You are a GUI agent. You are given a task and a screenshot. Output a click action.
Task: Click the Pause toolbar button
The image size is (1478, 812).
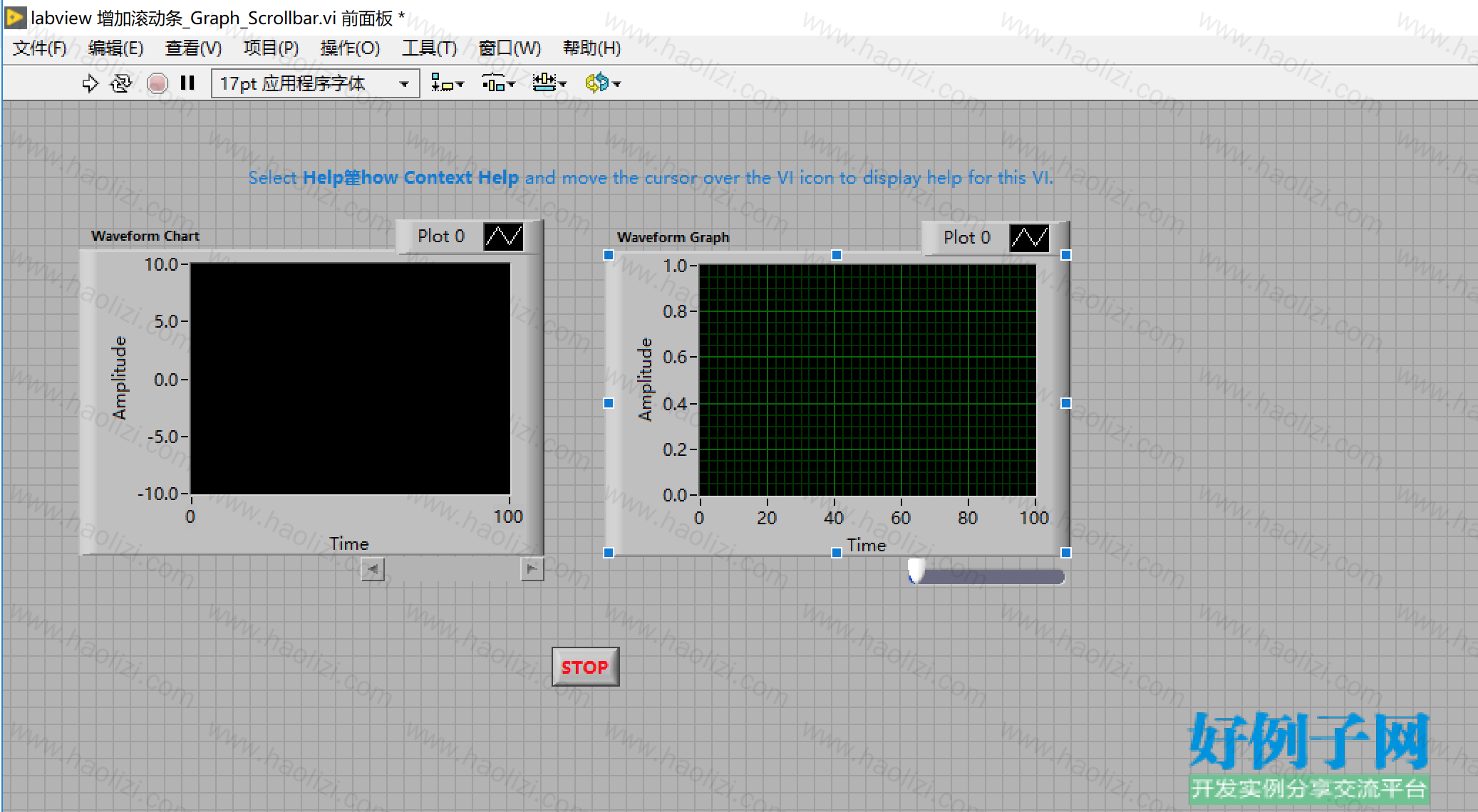(187, 83)
